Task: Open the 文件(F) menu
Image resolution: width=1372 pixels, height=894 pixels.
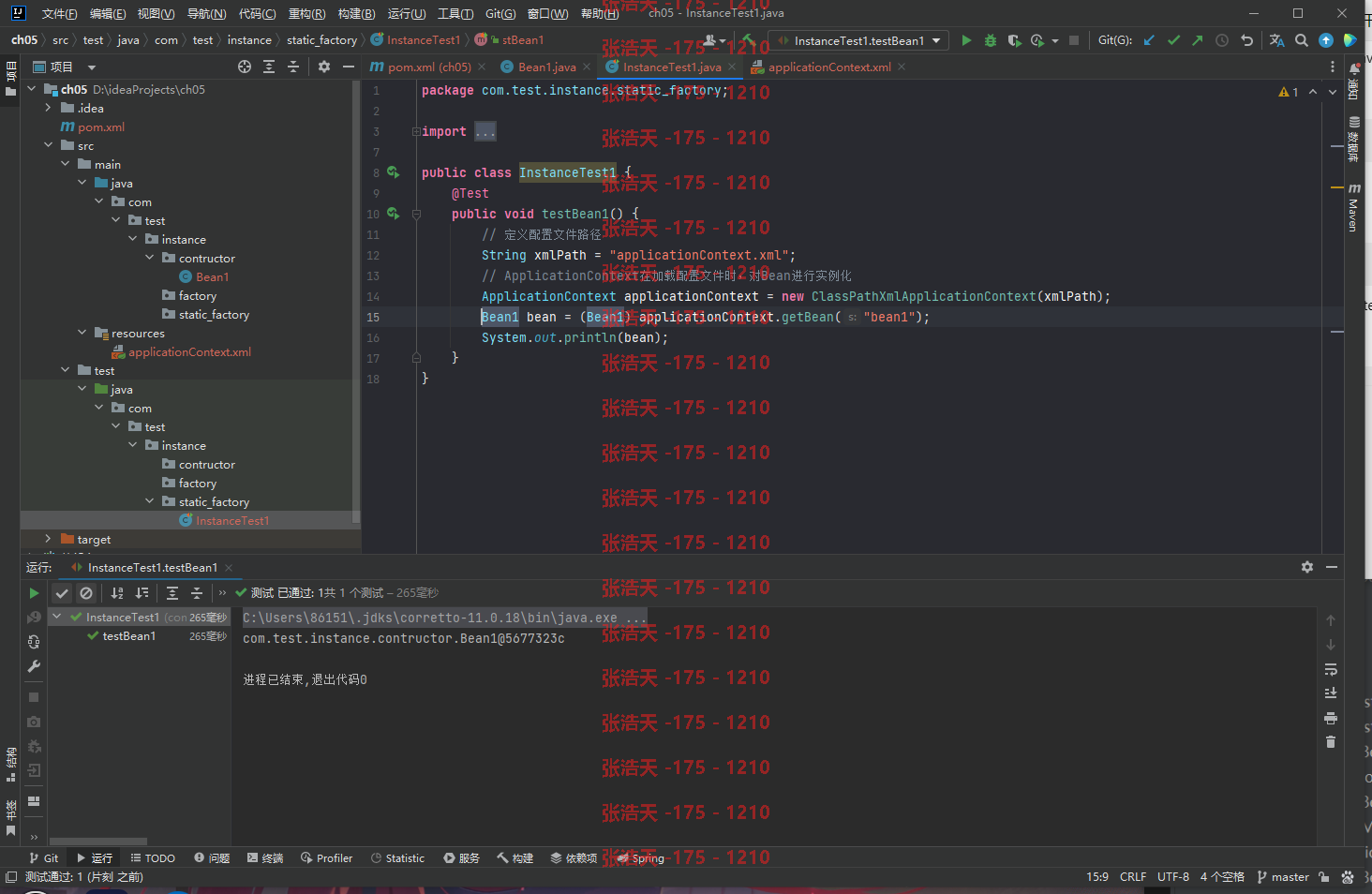Action: click(59, 13)
